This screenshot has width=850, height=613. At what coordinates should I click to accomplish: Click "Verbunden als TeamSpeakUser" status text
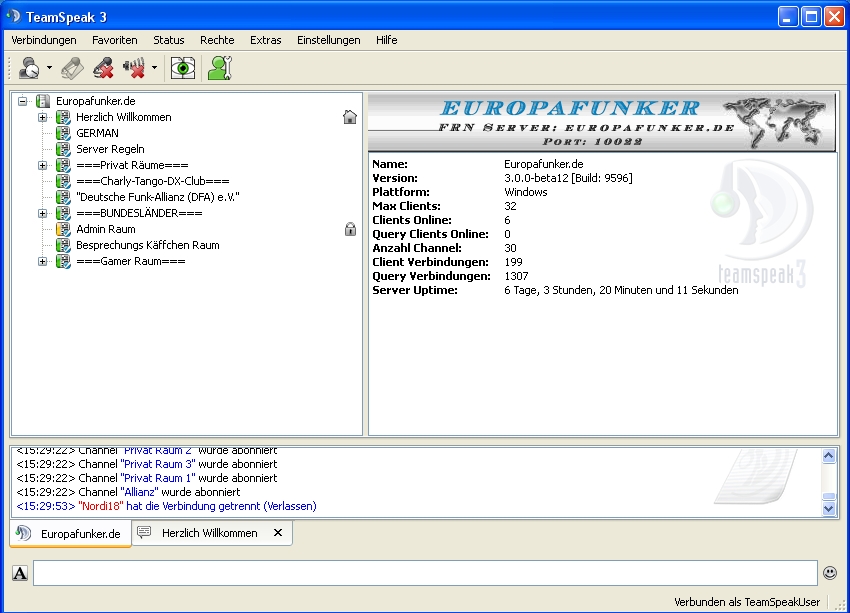(747, 602)
